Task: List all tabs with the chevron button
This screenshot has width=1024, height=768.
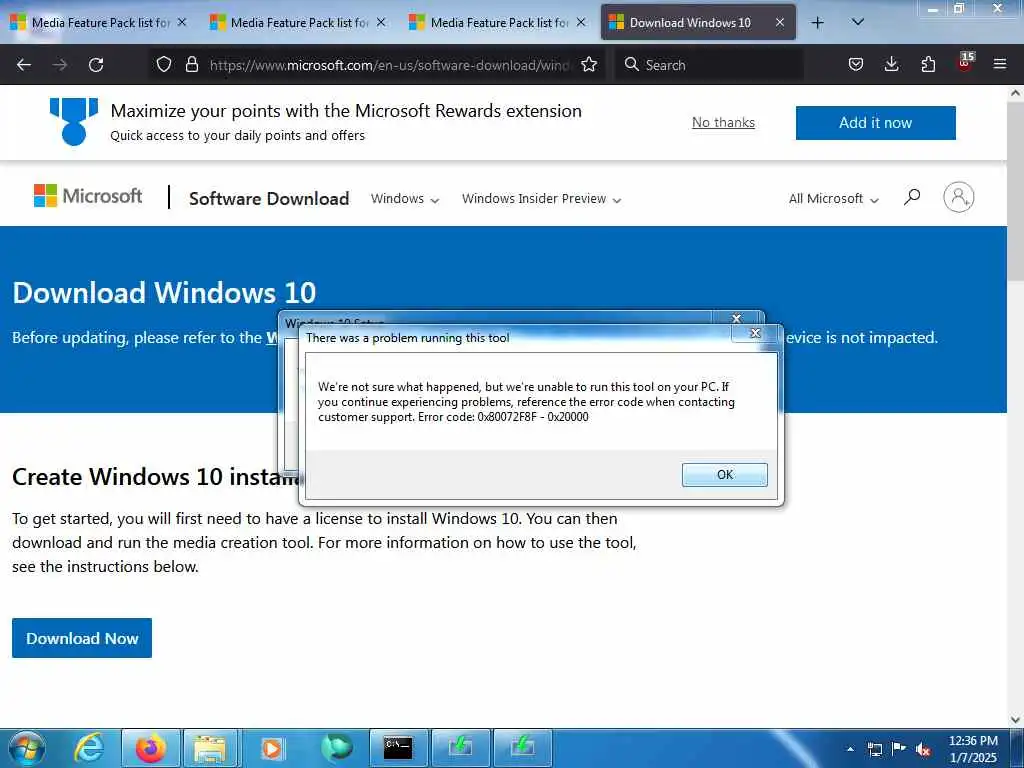Action: tap(858, 22)
